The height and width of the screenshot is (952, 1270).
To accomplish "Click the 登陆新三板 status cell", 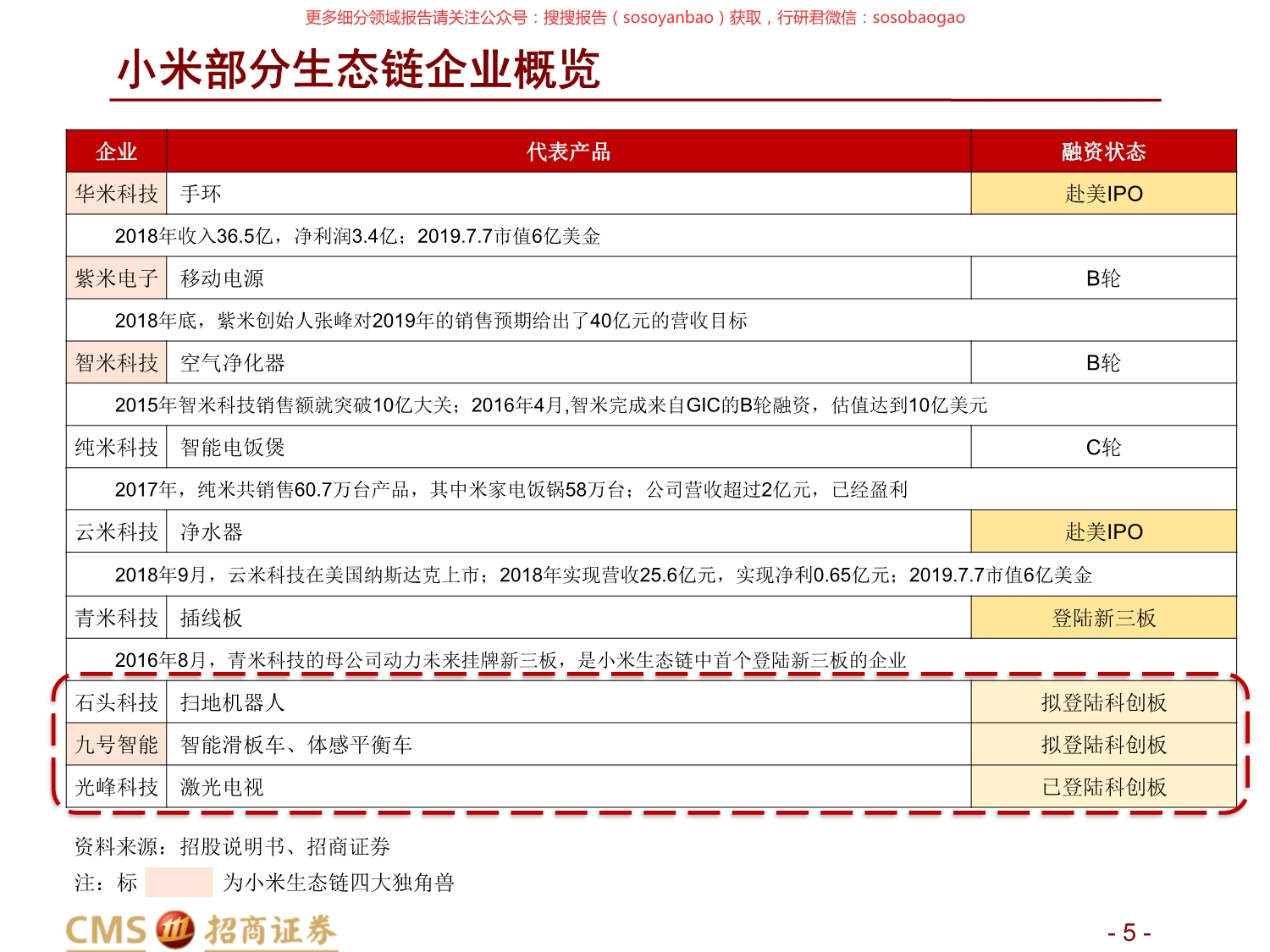I will coord(1104,618).
